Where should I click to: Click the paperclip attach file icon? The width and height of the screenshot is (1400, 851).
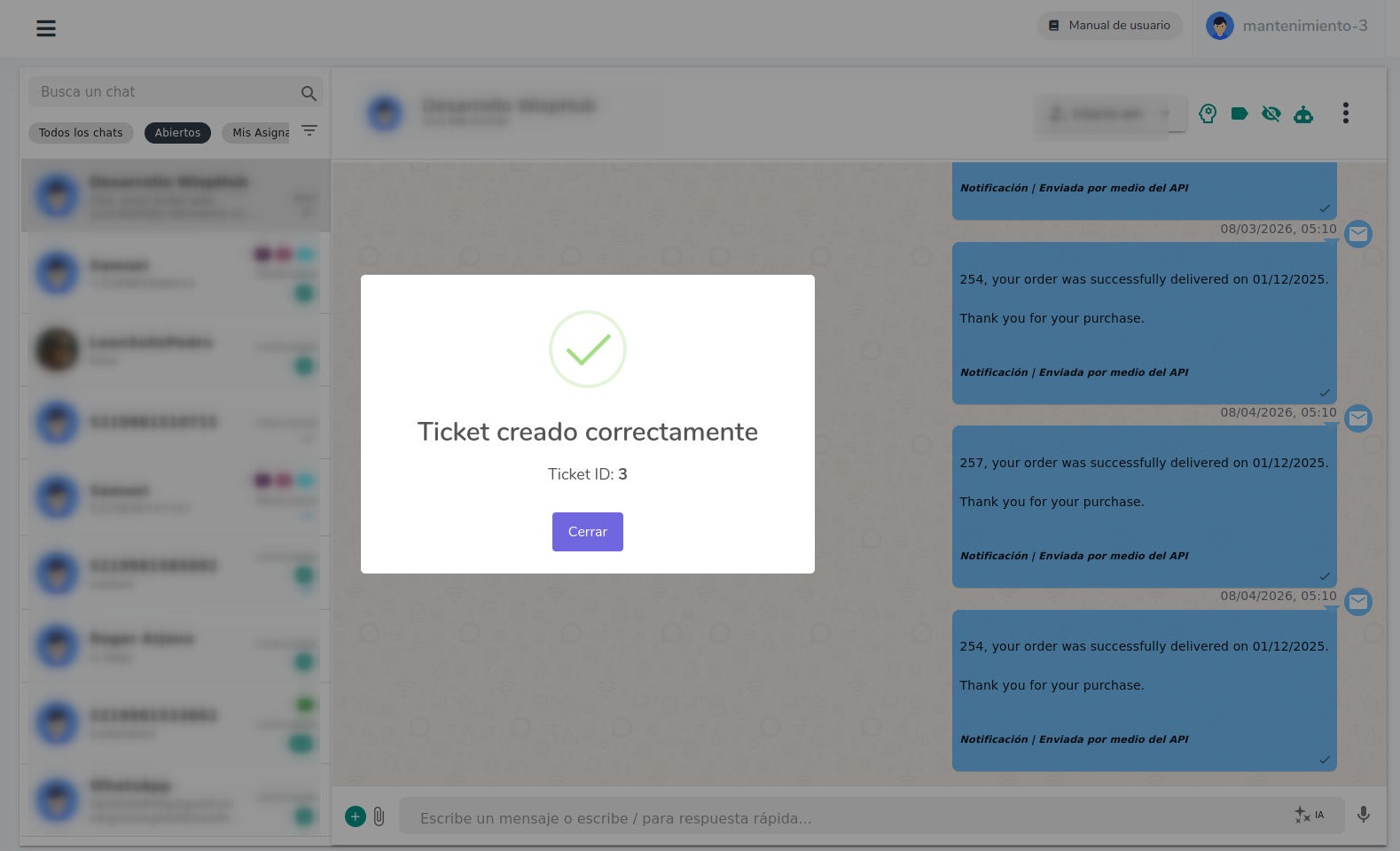point(379,816)
